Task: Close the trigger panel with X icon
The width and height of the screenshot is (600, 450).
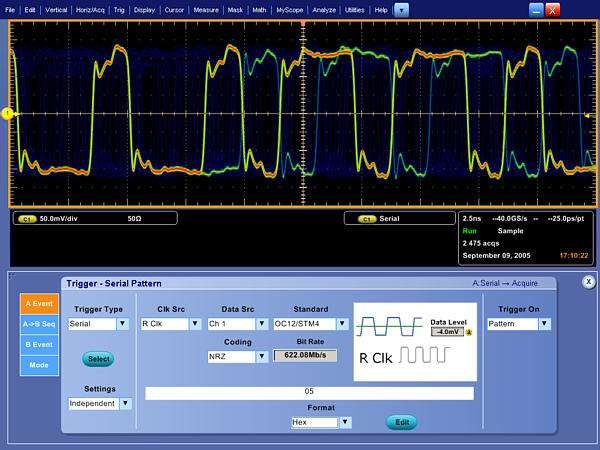Action: click(589, 282)
